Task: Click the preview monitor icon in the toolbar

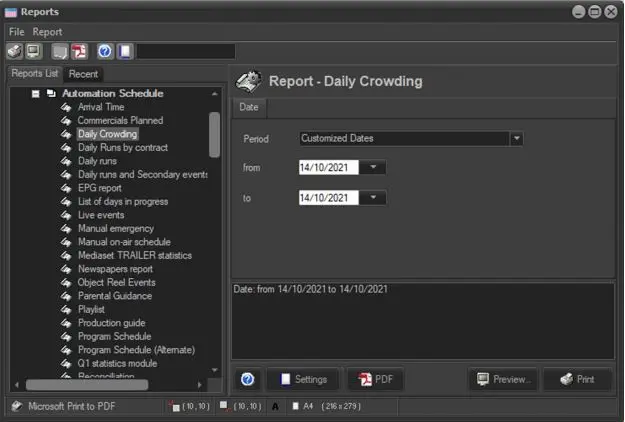Action: pyautogui.click(x=34, y=51)
